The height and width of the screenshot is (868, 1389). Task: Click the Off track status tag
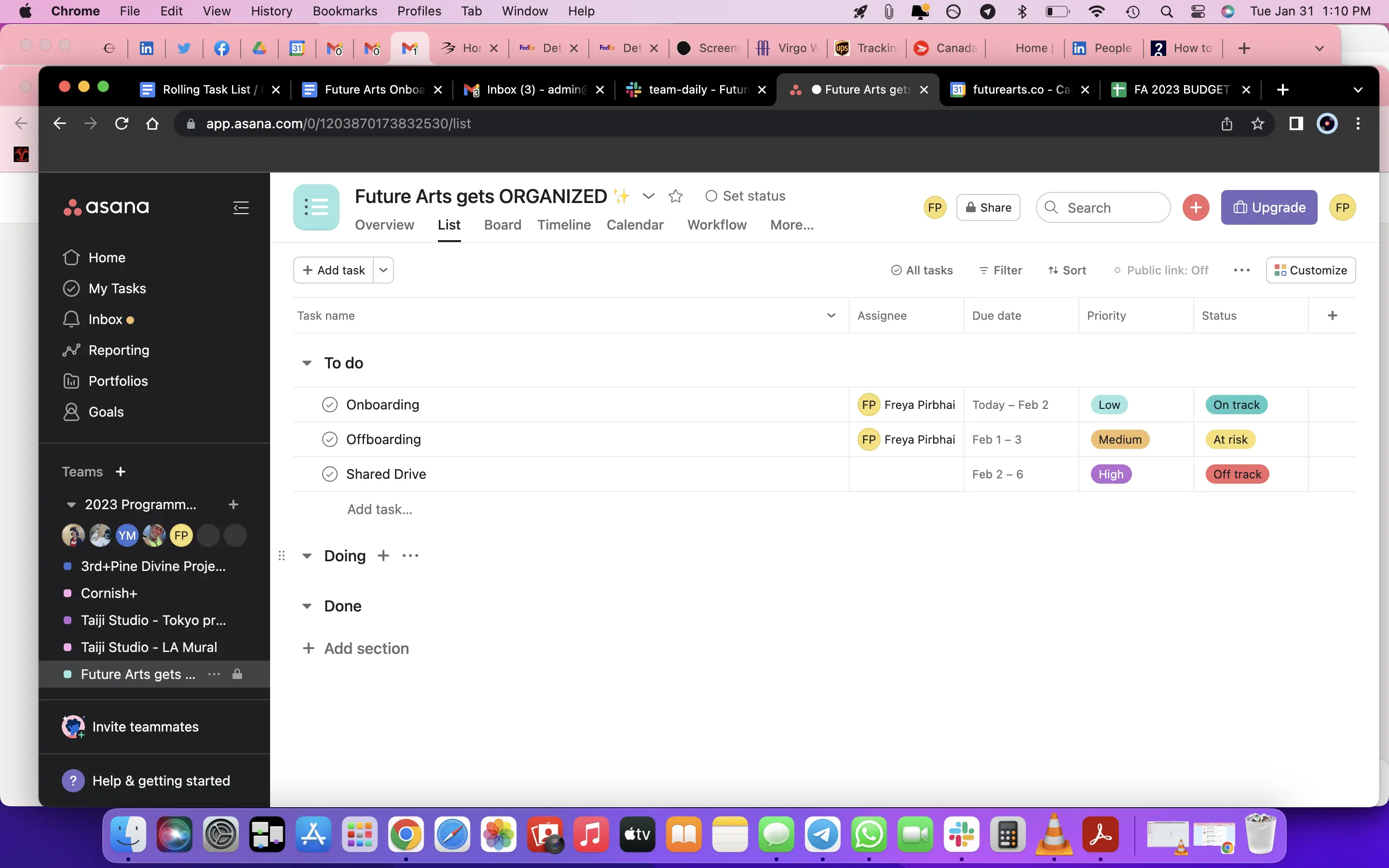click(x=1237, y=474)
